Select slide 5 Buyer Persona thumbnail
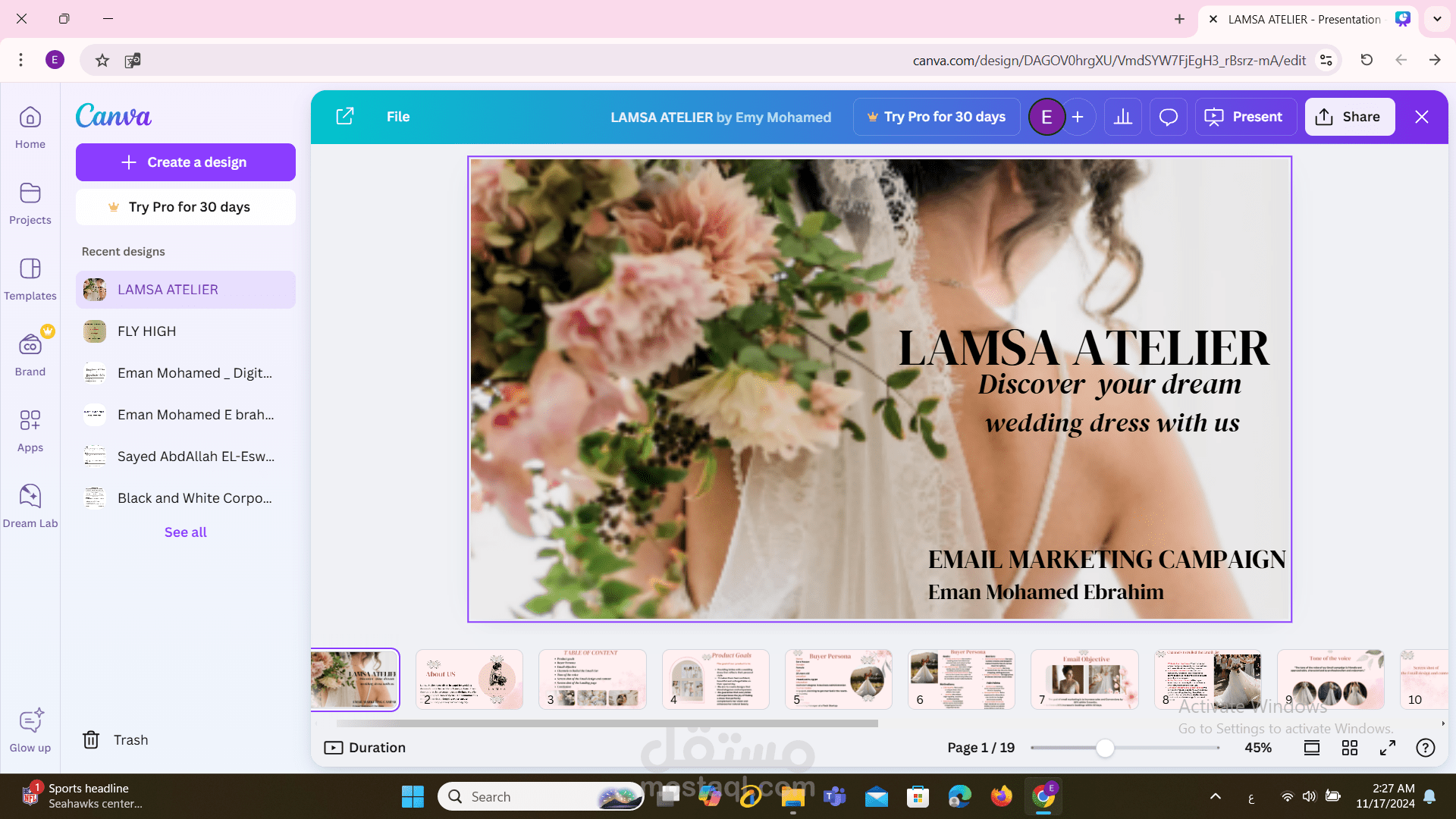This screenshot has width=1456, height=819. [838, 679]
